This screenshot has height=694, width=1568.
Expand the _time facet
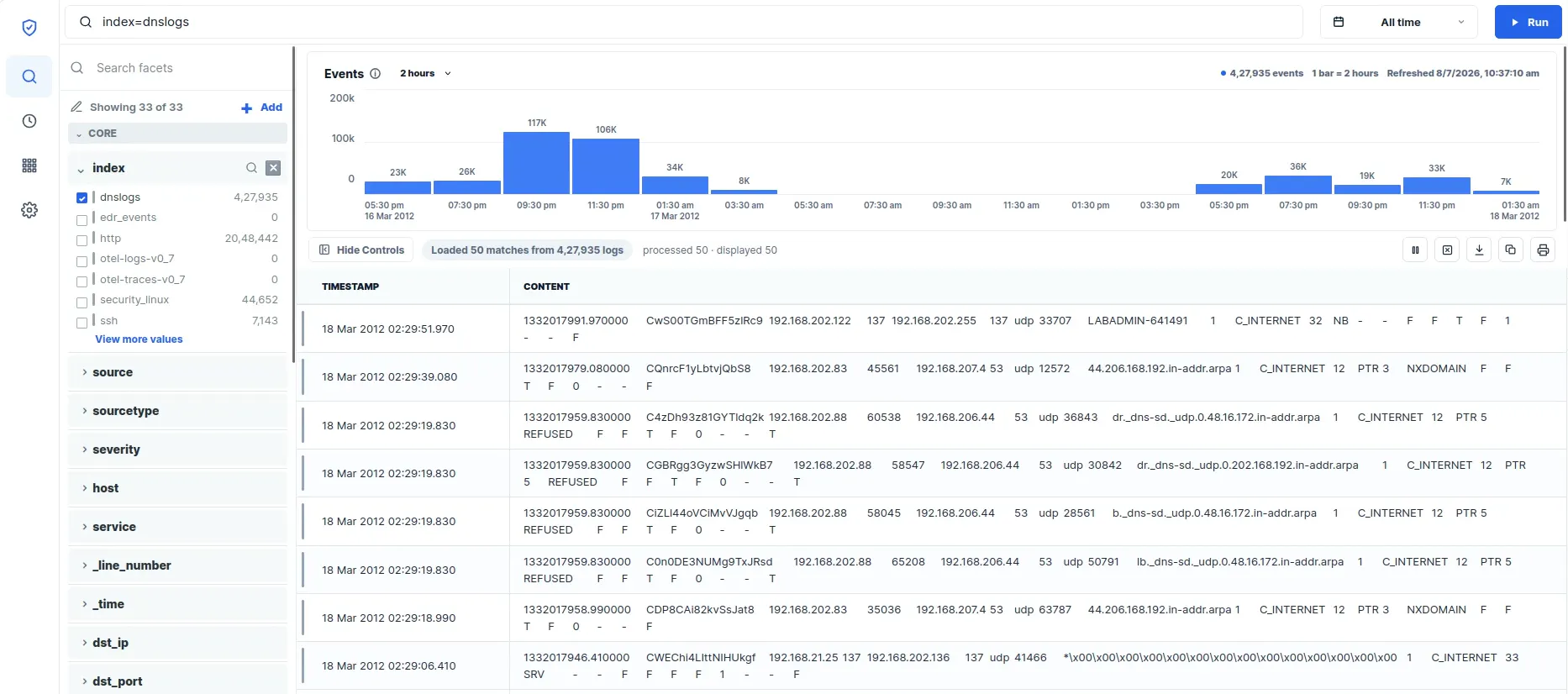pyautogui.click(x=177, y=604)
